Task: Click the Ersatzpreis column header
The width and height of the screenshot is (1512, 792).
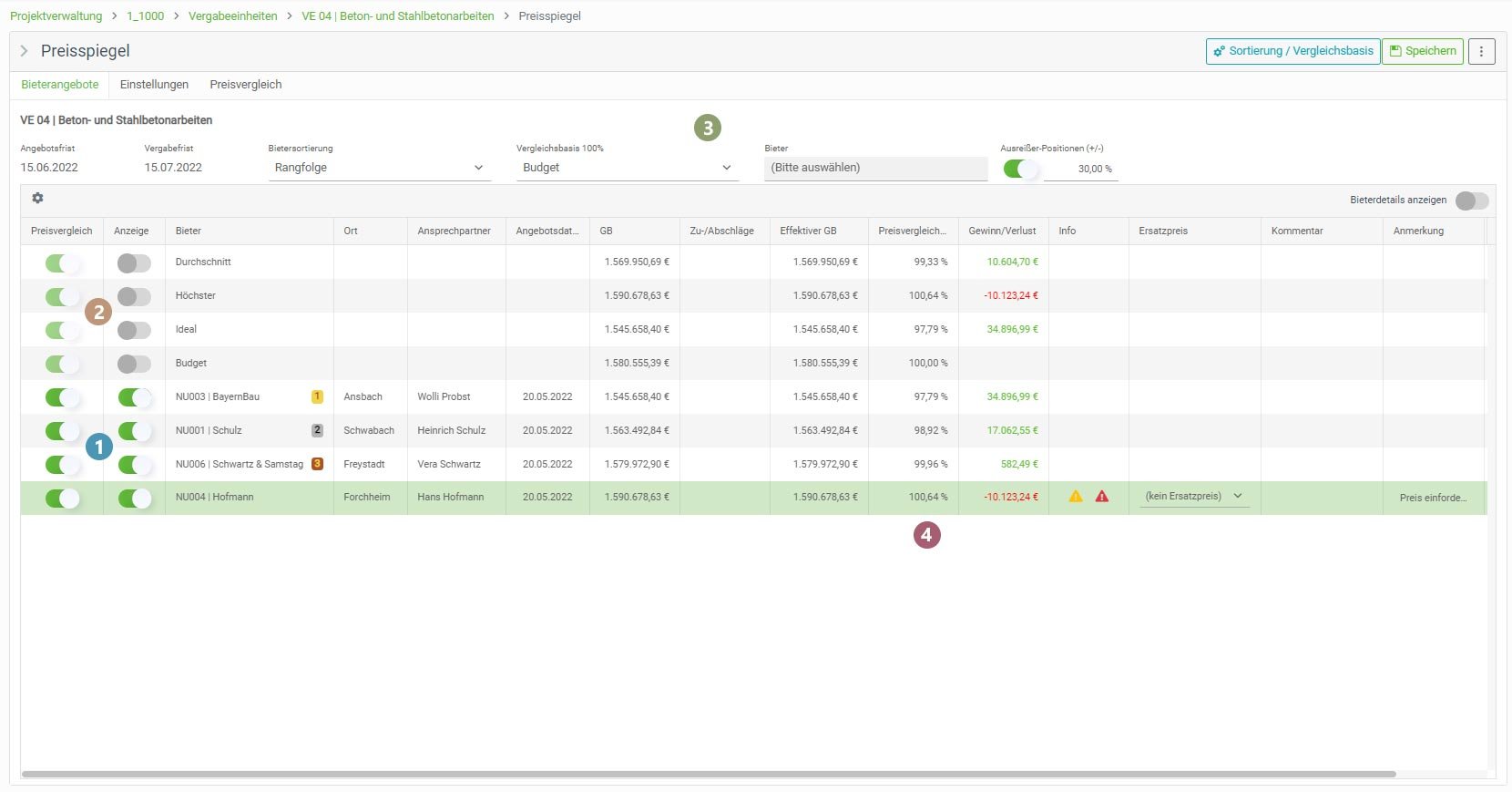Action: (x=1195, y=231)
